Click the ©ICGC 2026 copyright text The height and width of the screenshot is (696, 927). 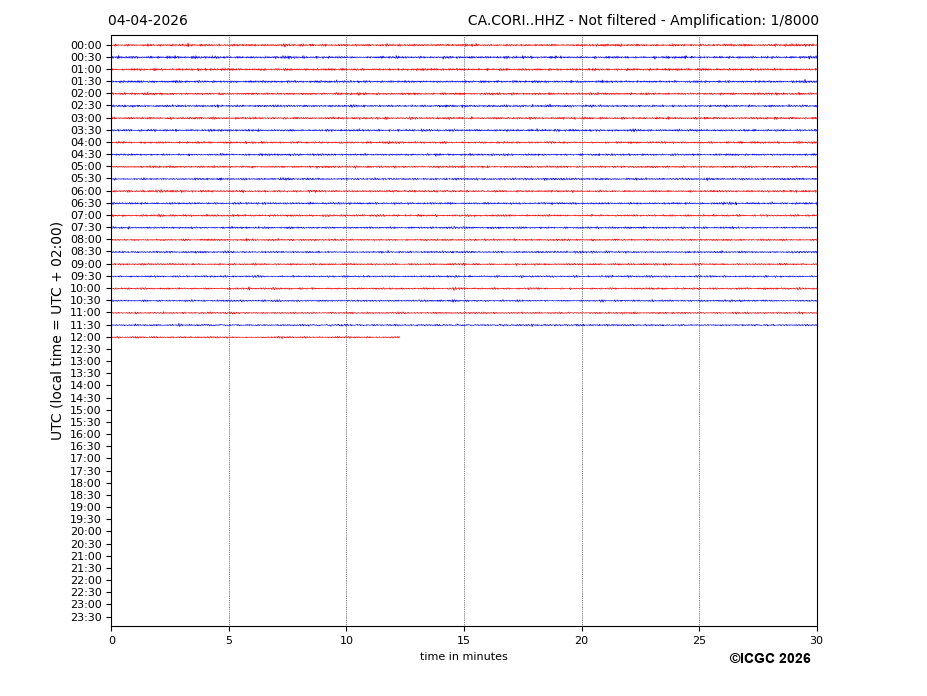tap(769, 659)
